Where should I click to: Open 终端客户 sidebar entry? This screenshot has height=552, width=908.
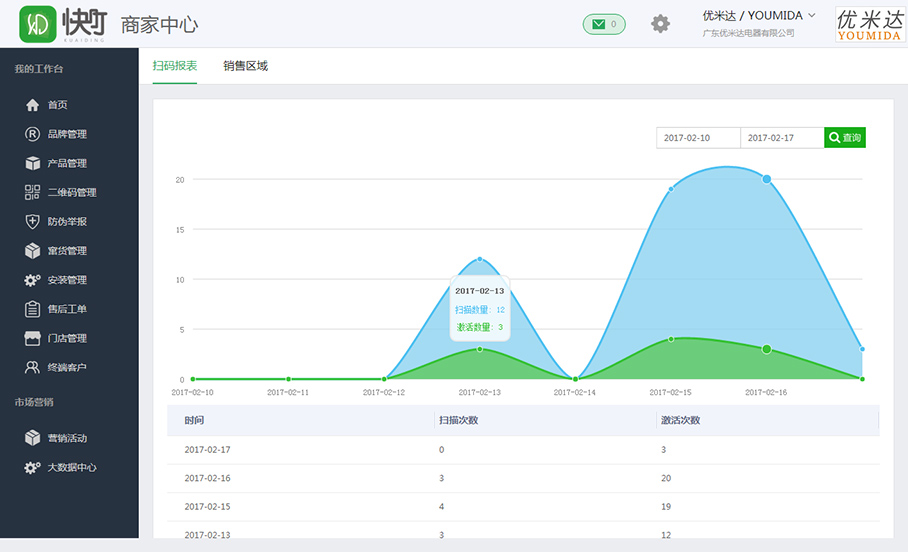tap(67, 367)
